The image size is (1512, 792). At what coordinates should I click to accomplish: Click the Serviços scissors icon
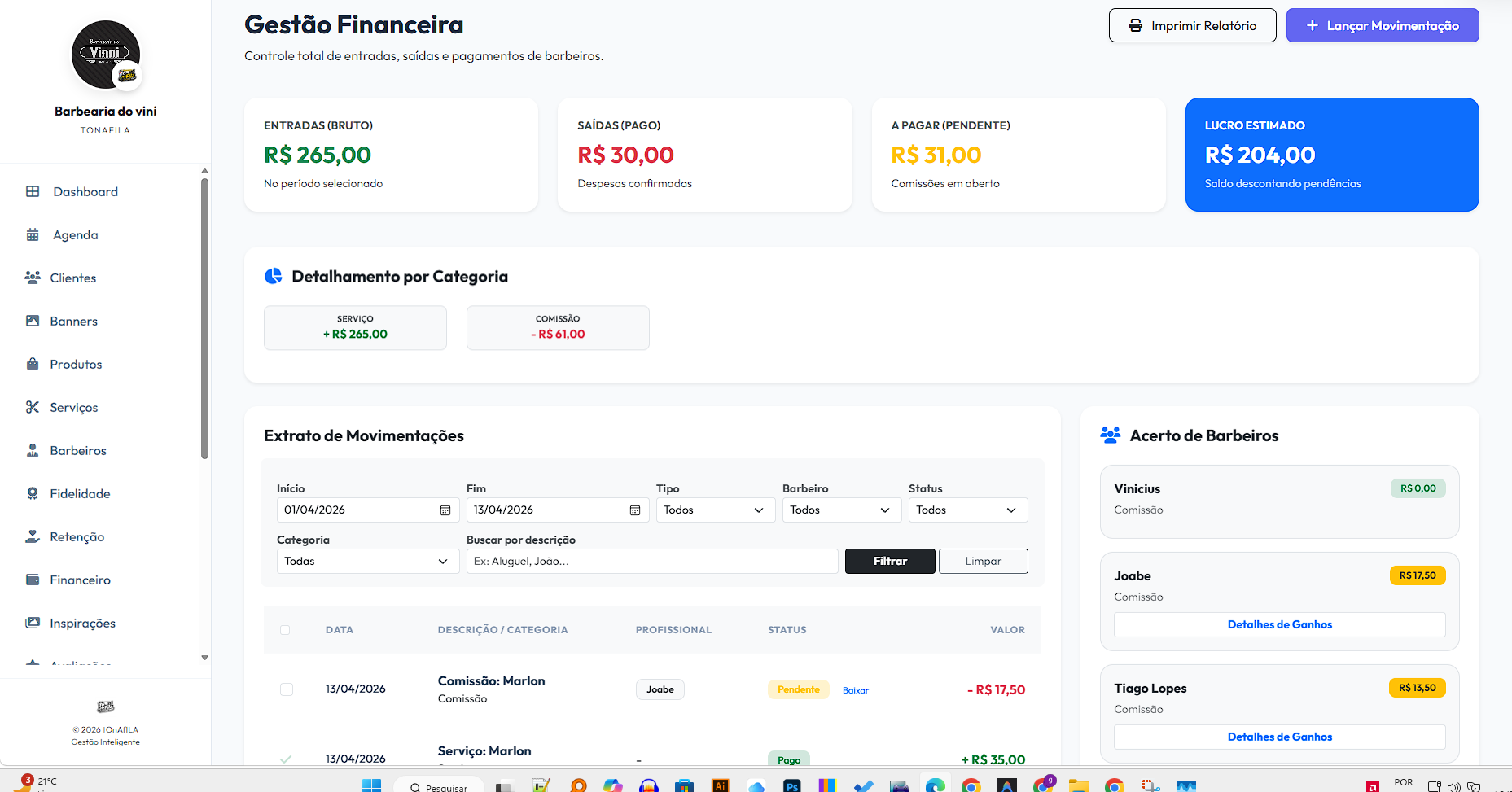(33, 407)
